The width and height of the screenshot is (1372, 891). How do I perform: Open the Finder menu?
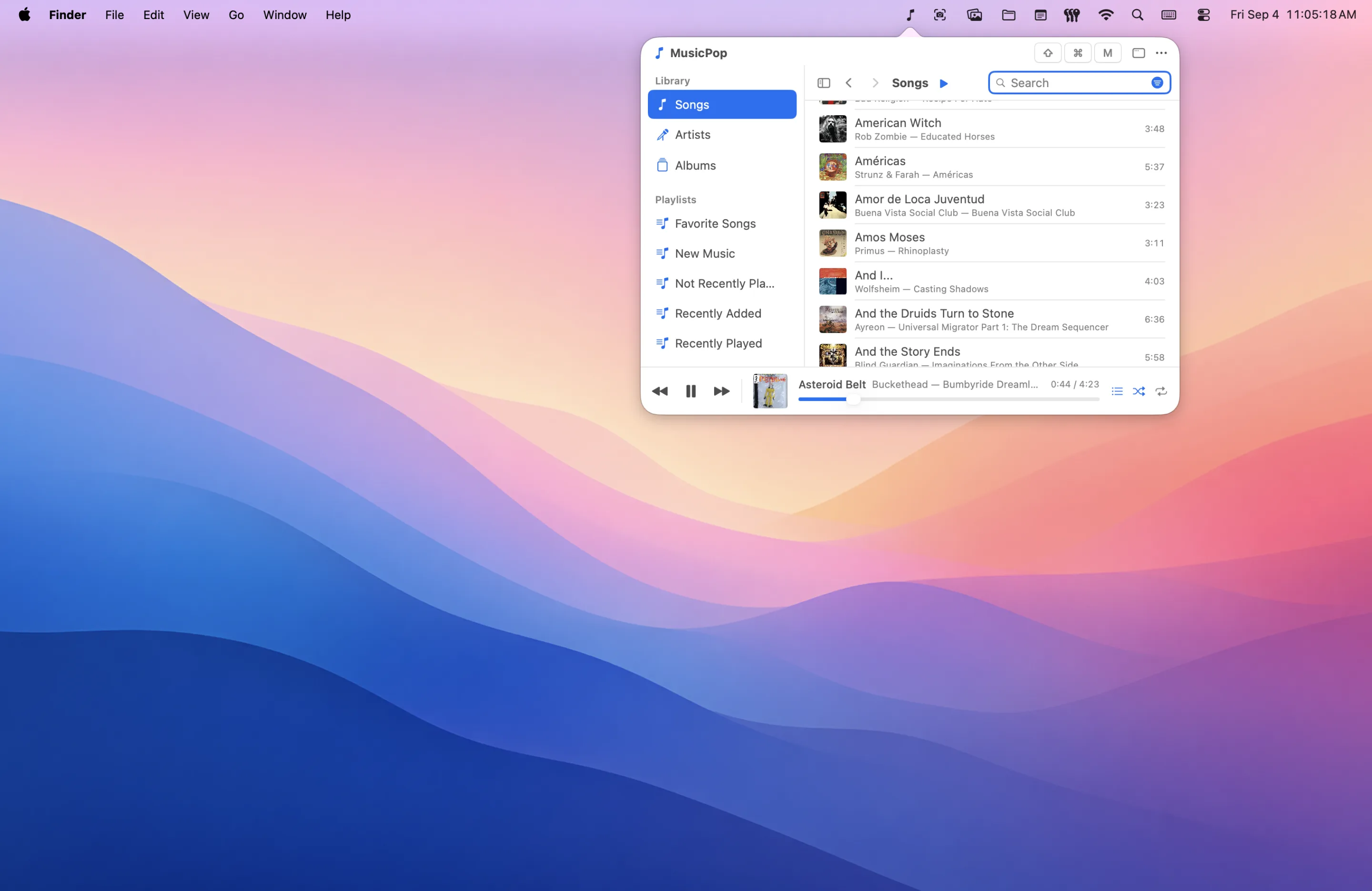point(68,15)
